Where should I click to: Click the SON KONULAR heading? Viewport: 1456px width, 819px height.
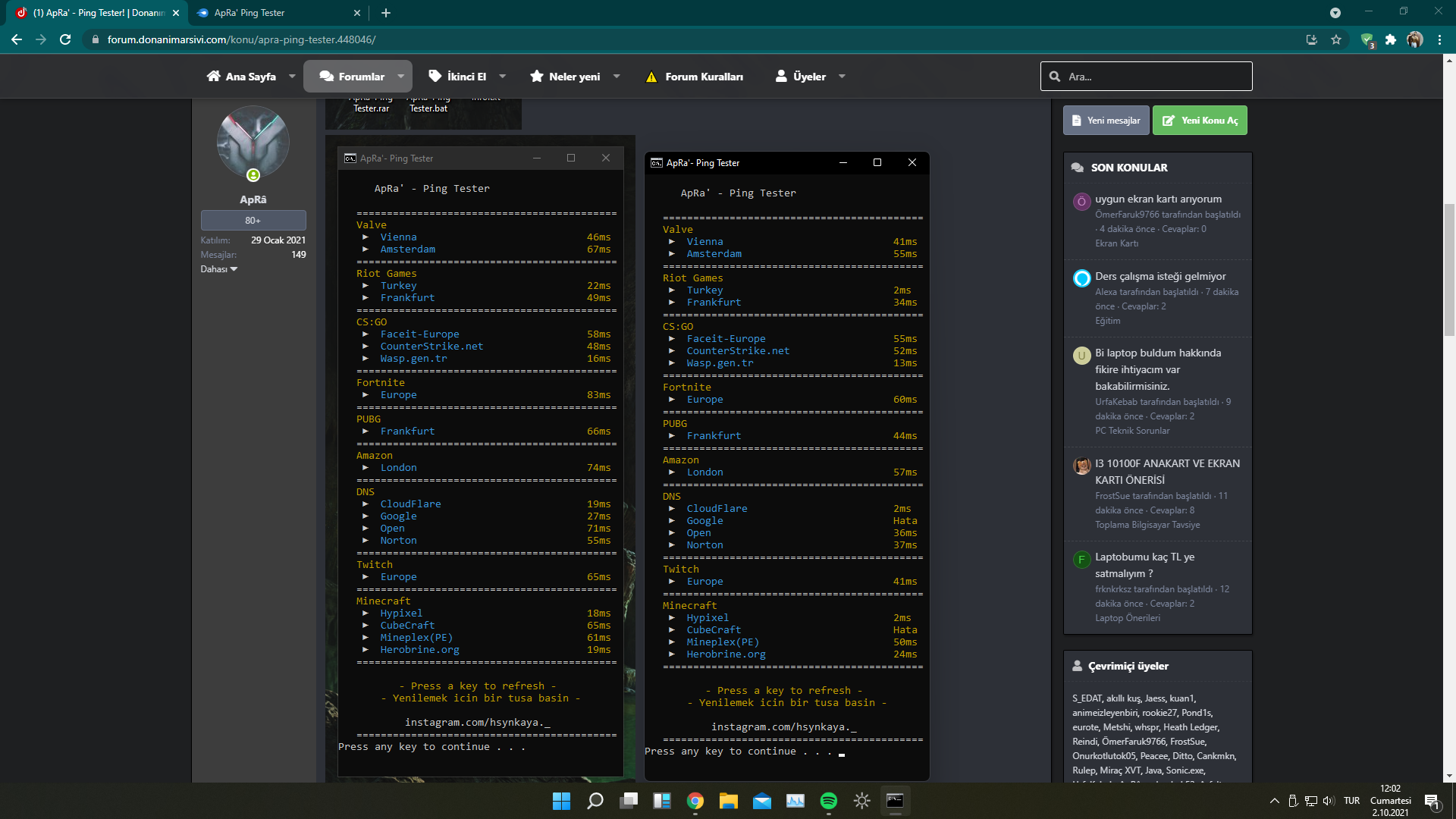[x=1129, y=168]
